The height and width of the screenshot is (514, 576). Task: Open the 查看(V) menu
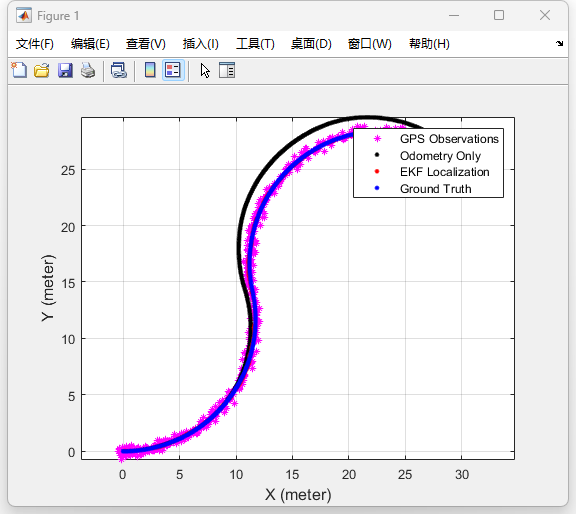coord(145,44)
